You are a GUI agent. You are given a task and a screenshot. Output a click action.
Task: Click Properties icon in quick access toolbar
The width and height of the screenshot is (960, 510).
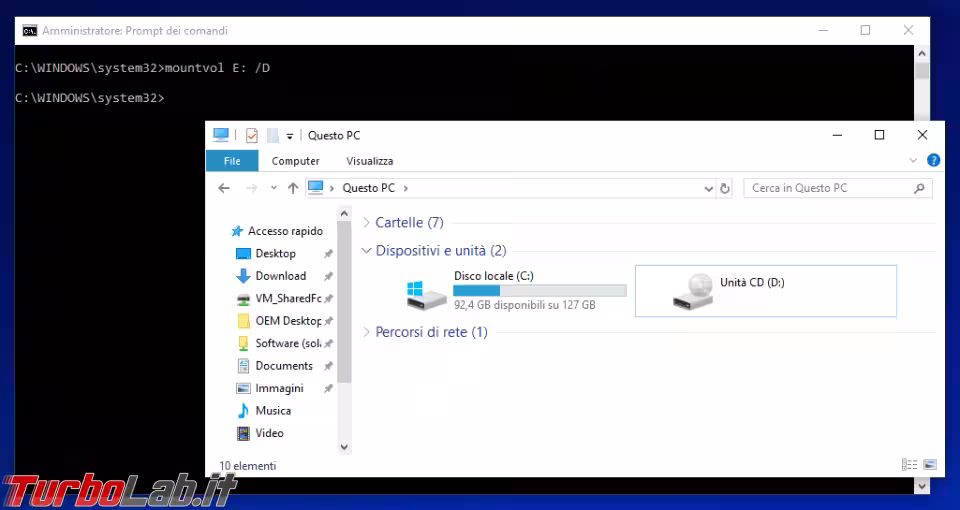(252, 135)
